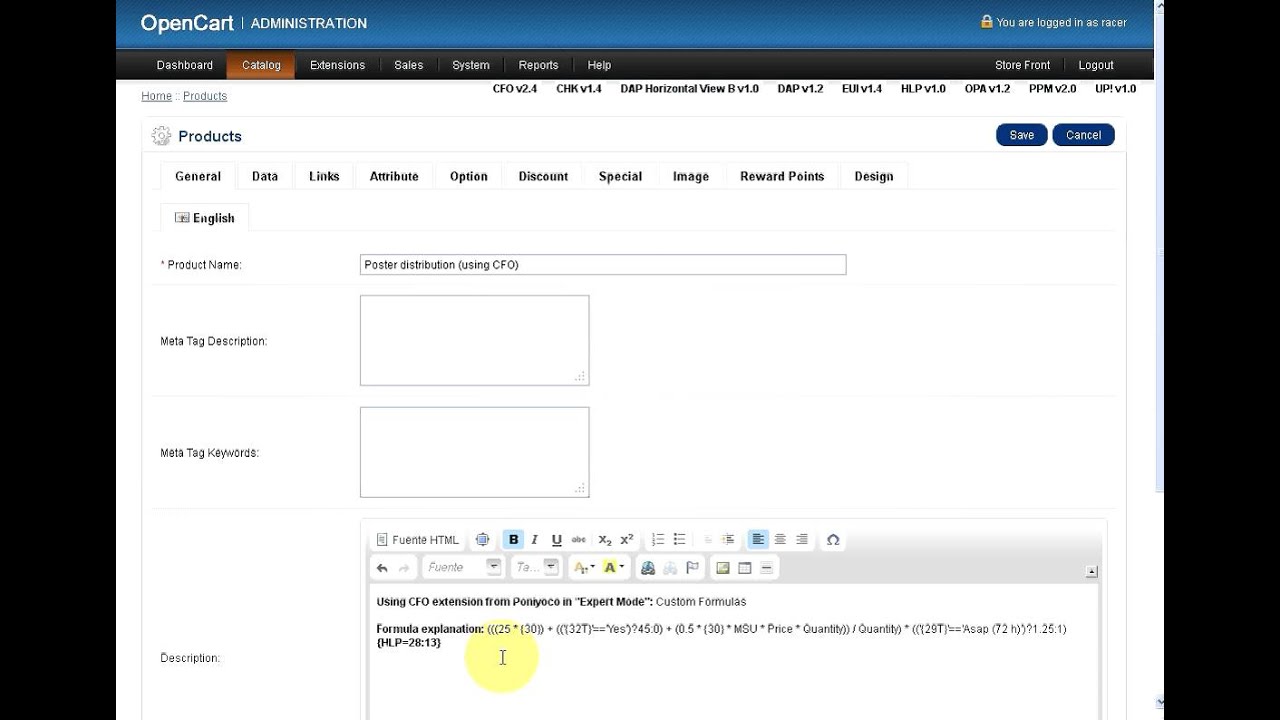
Task: Insert link in editor
Action: coord(648,568)
